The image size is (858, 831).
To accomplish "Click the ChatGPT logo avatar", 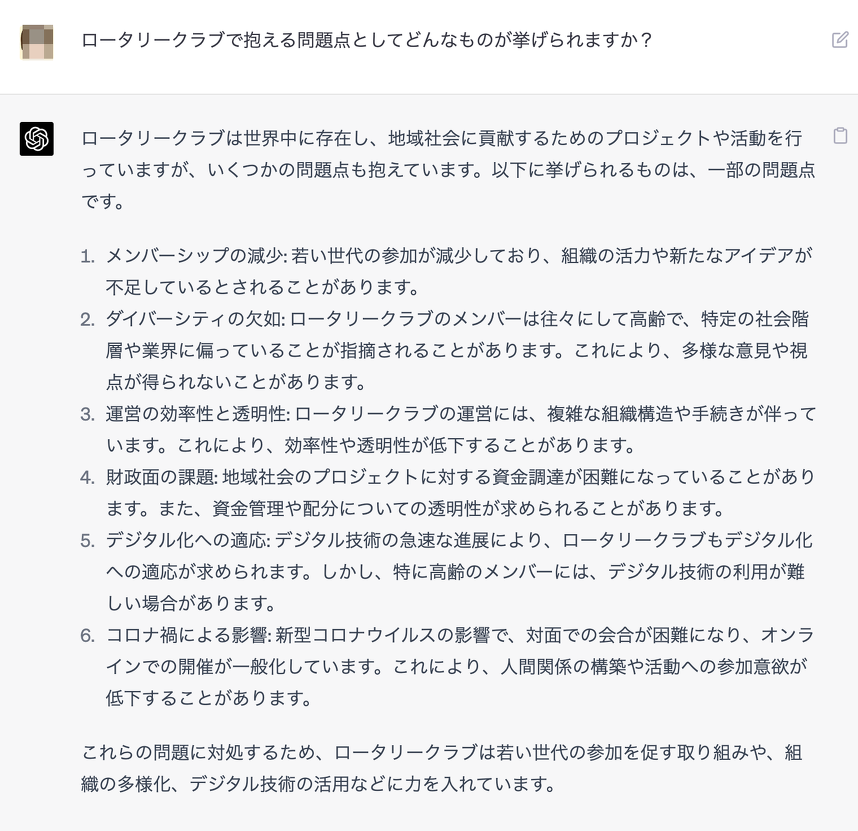I will coord(37,139).
